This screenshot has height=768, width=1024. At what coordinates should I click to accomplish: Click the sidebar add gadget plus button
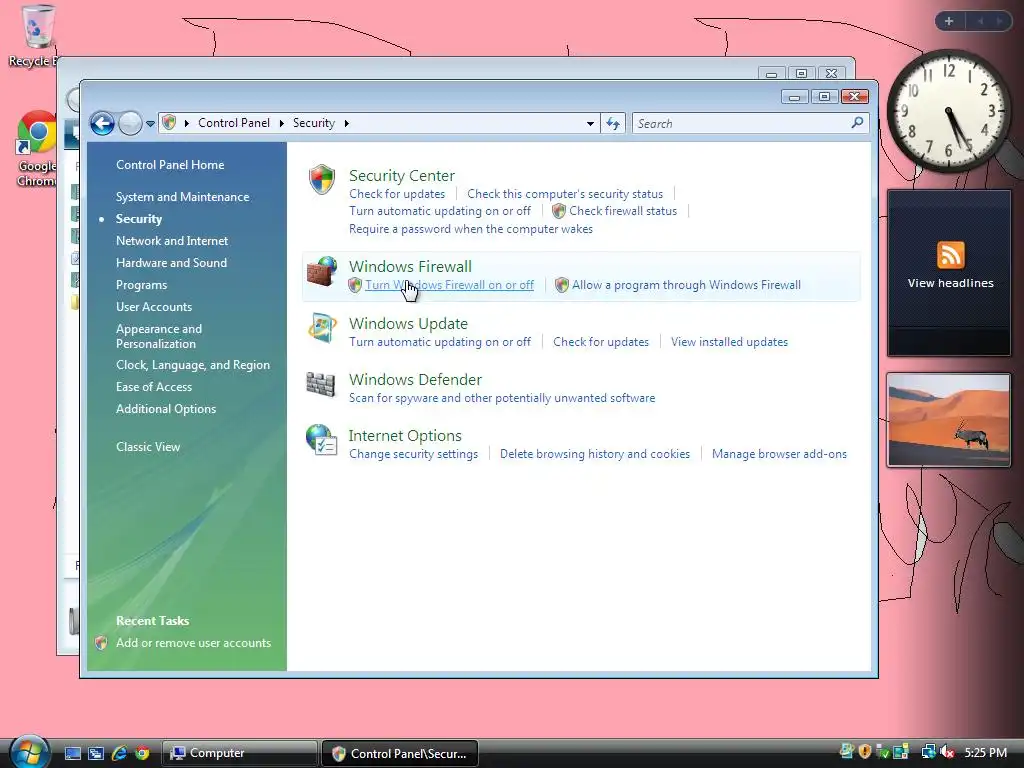[x=949, y=21]
